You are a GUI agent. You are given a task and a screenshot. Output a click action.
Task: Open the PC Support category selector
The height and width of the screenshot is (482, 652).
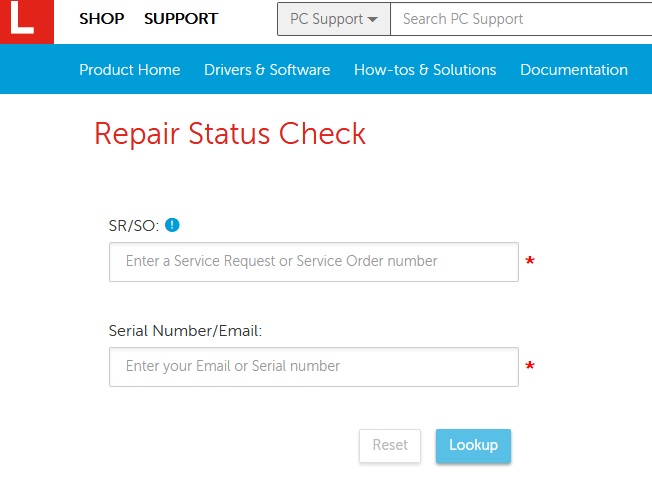(333, 19)
